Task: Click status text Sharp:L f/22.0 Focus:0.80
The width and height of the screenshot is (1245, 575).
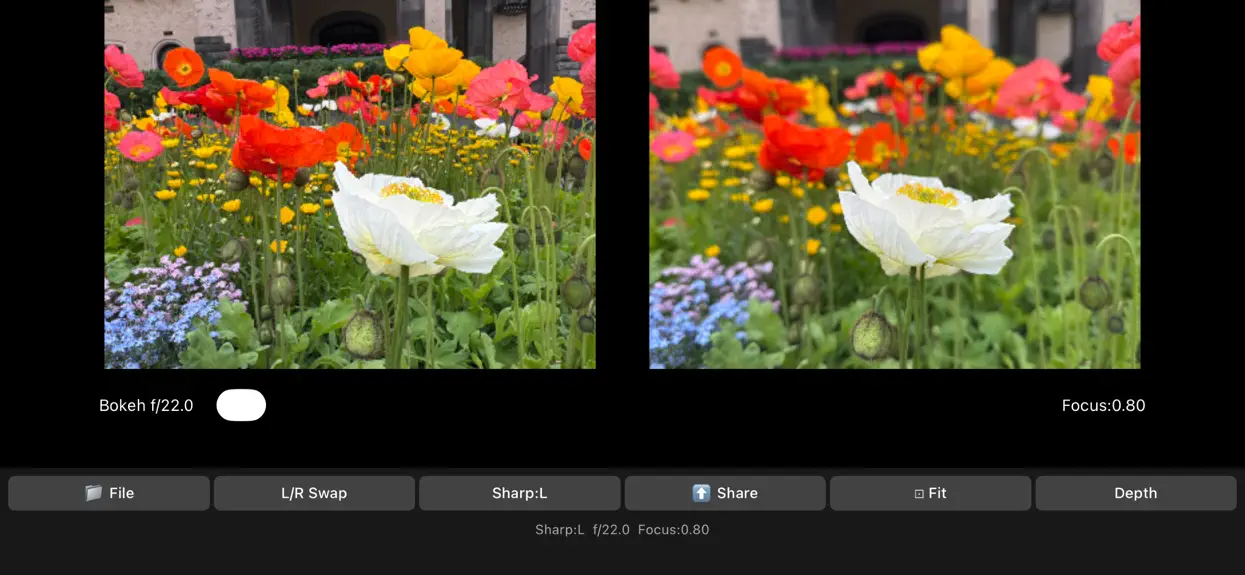Action: click(x=622, y=530)
